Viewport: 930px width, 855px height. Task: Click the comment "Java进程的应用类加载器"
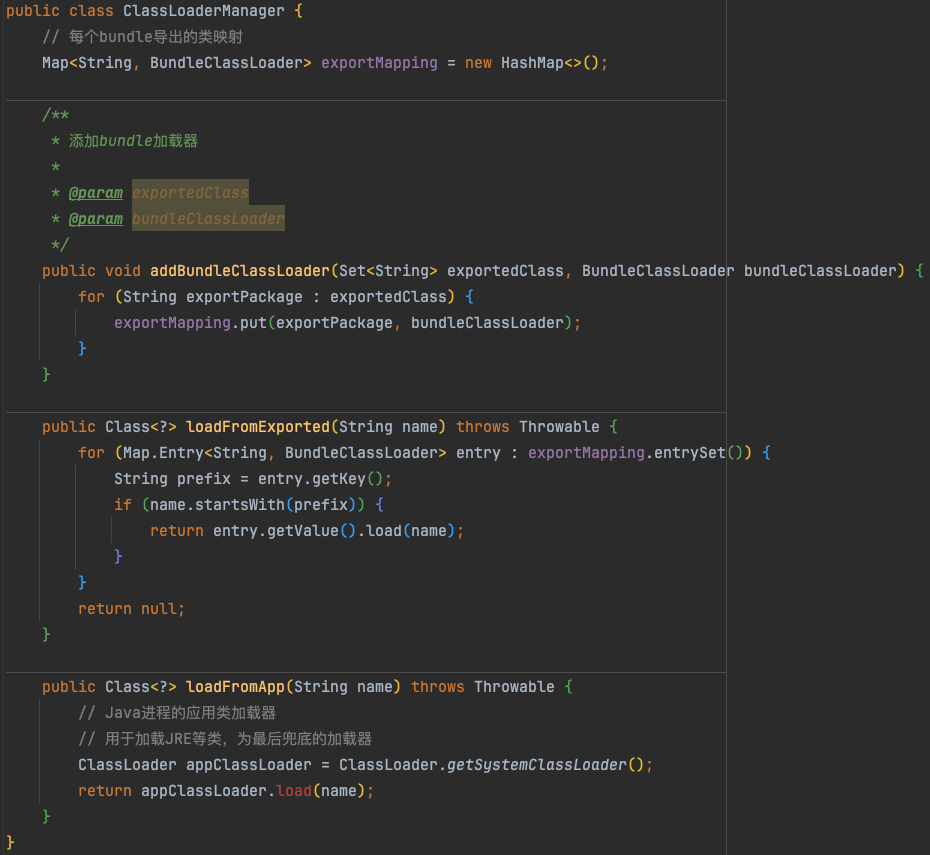click(190, 713)
